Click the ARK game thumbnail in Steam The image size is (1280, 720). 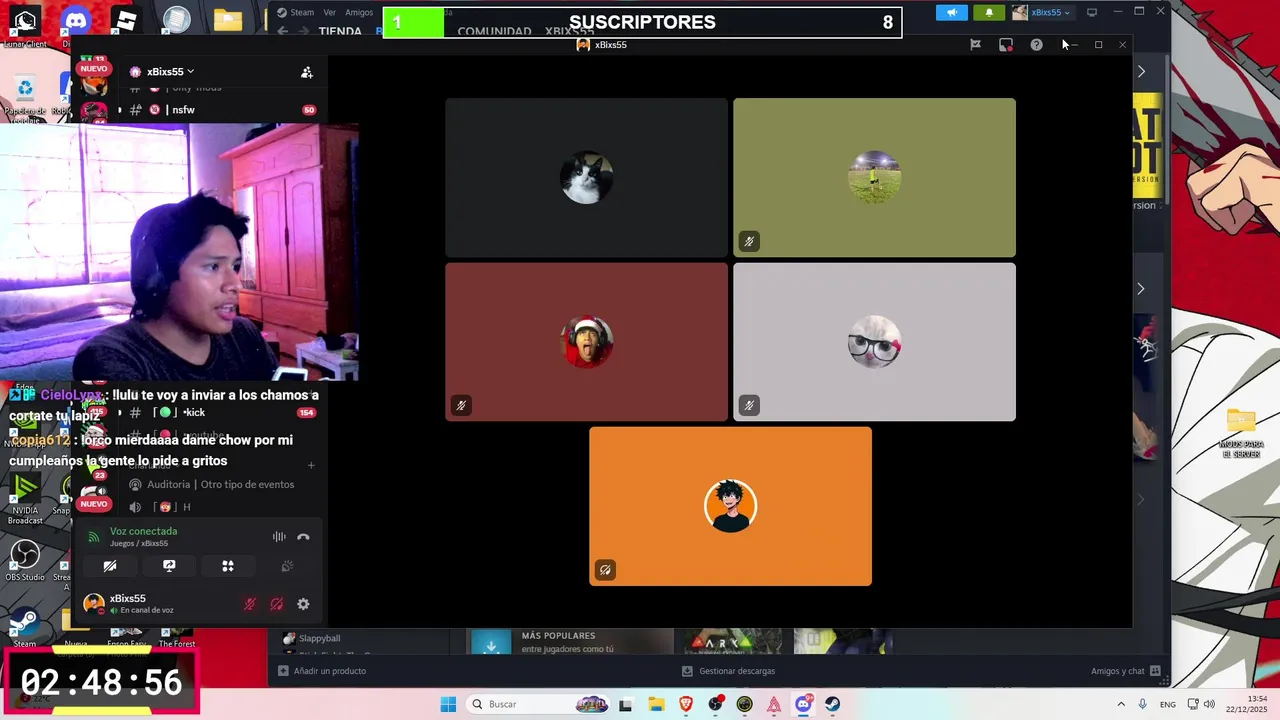[733, 641]
